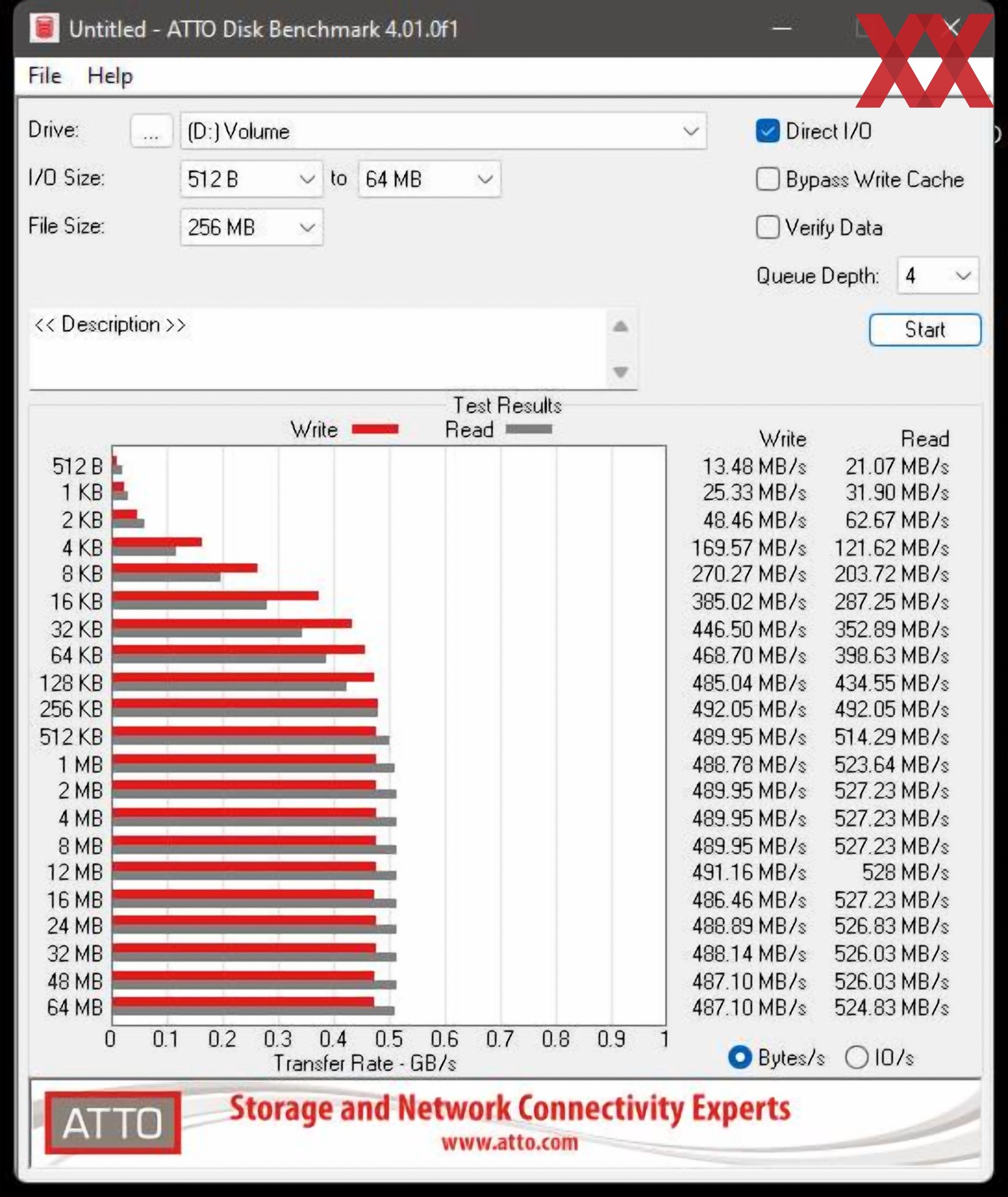Click the 524.83 MB/s read value
This screenshot has width=1008, height=1197.
pos(891,1007)
